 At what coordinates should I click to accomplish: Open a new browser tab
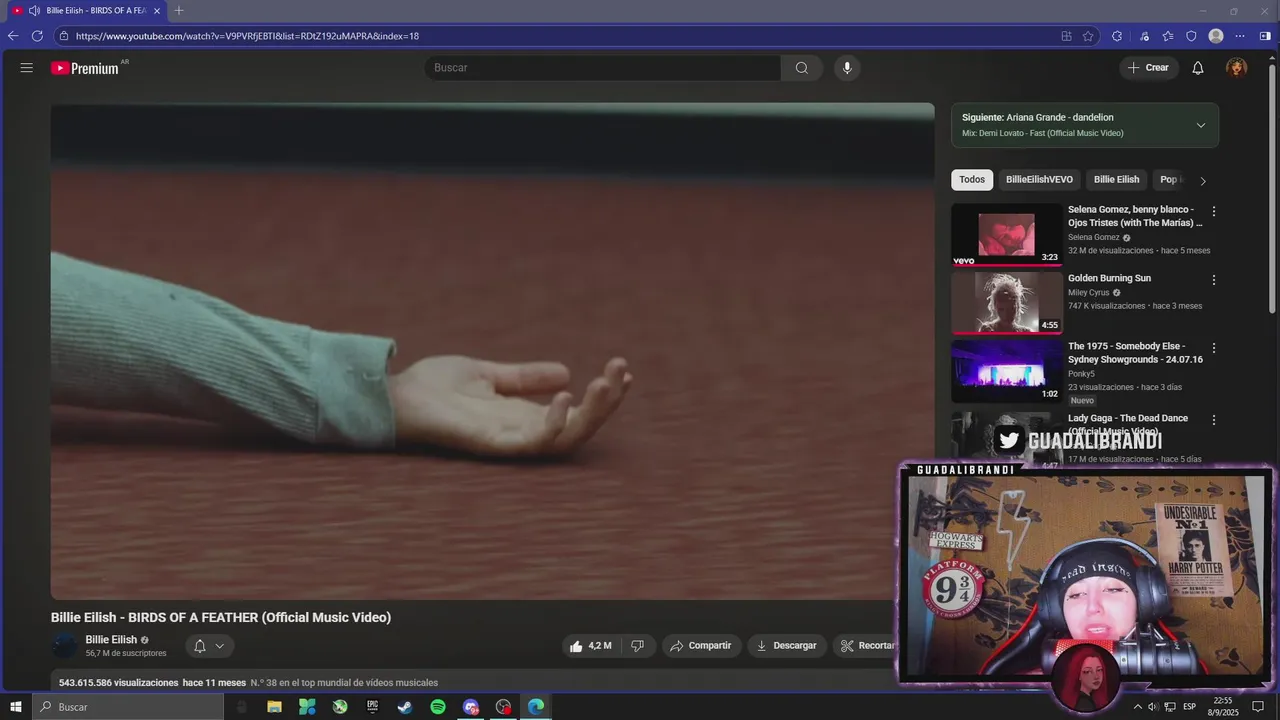[179, 11]
